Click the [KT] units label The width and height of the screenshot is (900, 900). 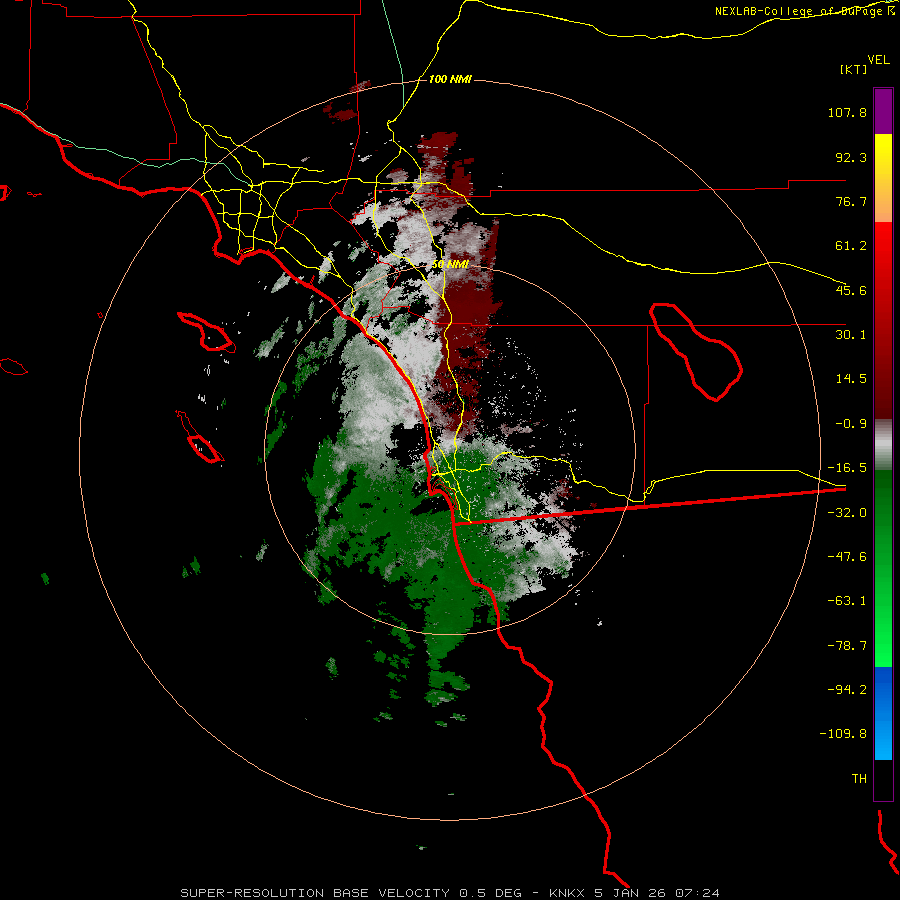point(854,69)
